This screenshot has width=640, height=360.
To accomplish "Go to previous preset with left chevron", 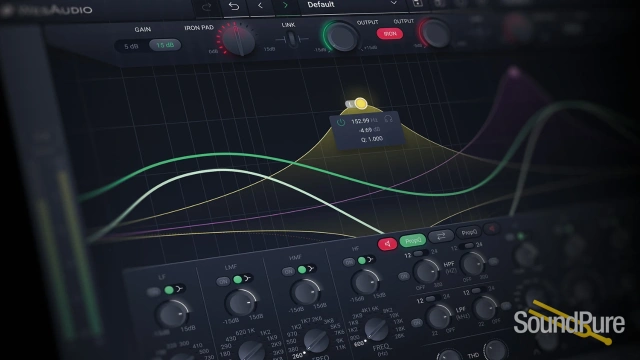I will (x=260, y=6).
